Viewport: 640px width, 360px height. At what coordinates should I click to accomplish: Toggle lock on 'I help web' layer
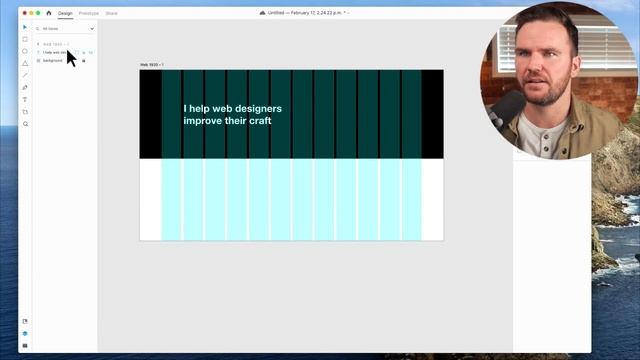(84, 53)
